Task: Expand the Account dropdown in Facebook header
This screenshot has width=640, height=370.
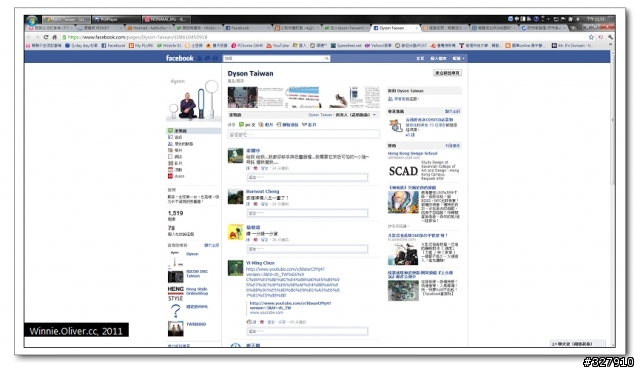Action: pyautogui.click(x=458, y=58)
